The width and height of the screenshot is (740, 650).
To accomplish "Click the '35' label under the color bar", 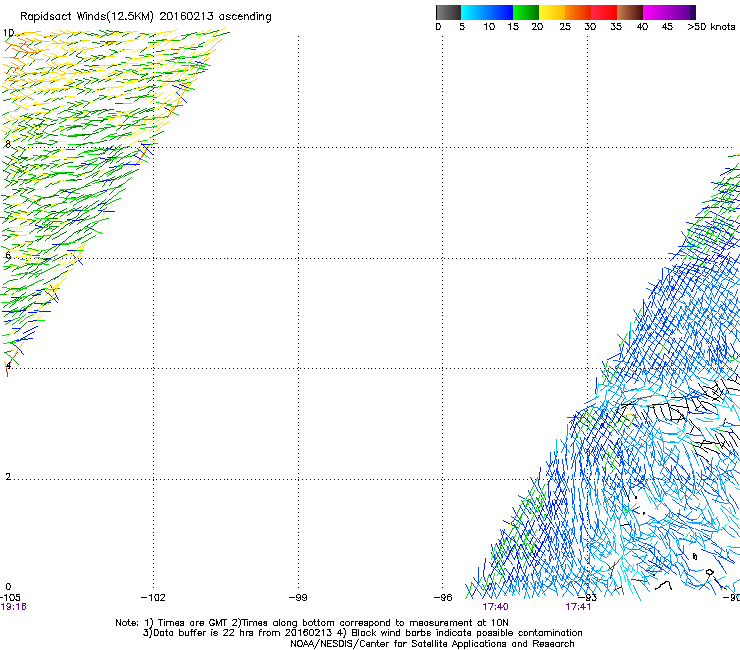I will [616, 27].
